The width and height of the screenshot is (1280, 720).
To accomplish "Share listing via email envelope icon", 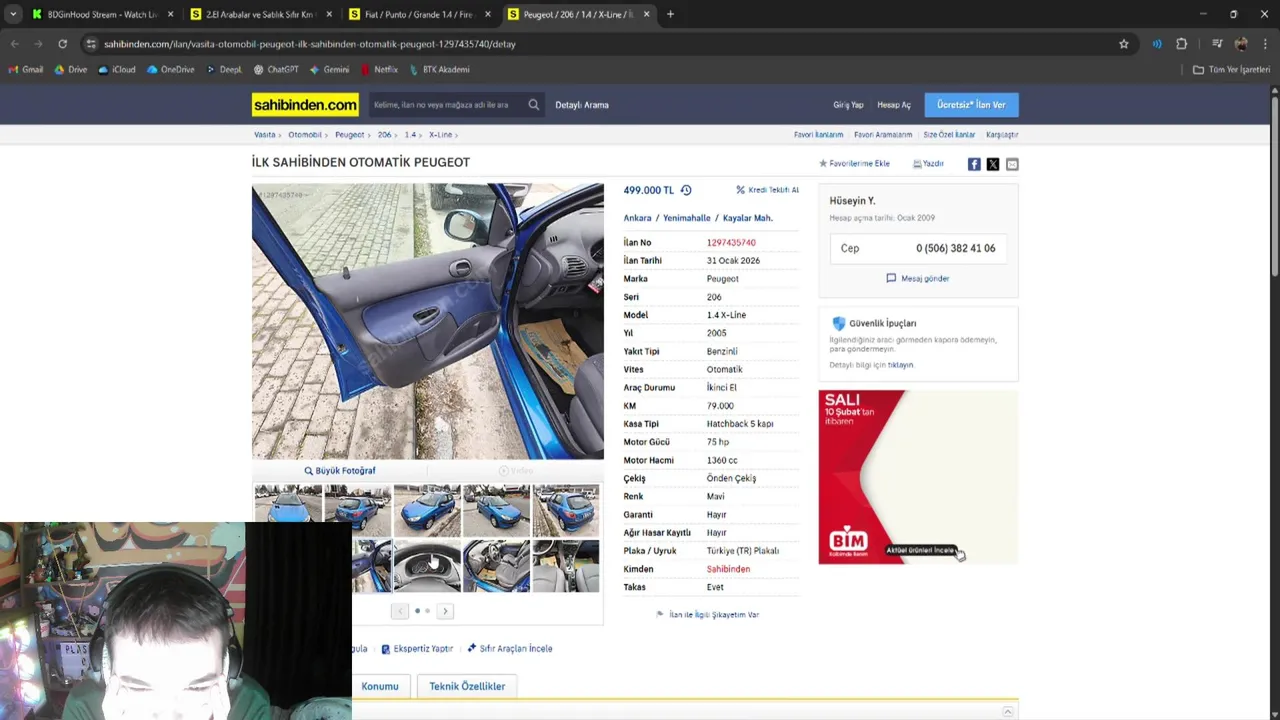I will tap(1012, 164).
